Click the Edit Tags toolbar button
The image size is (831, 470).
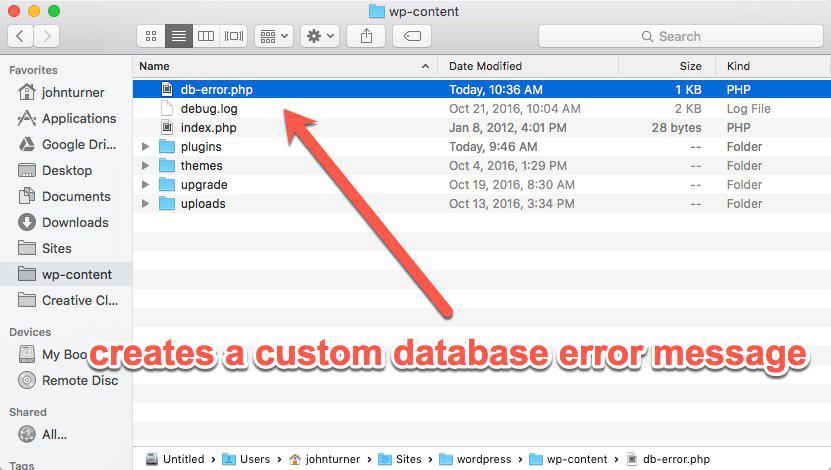[x=412, y=37]
